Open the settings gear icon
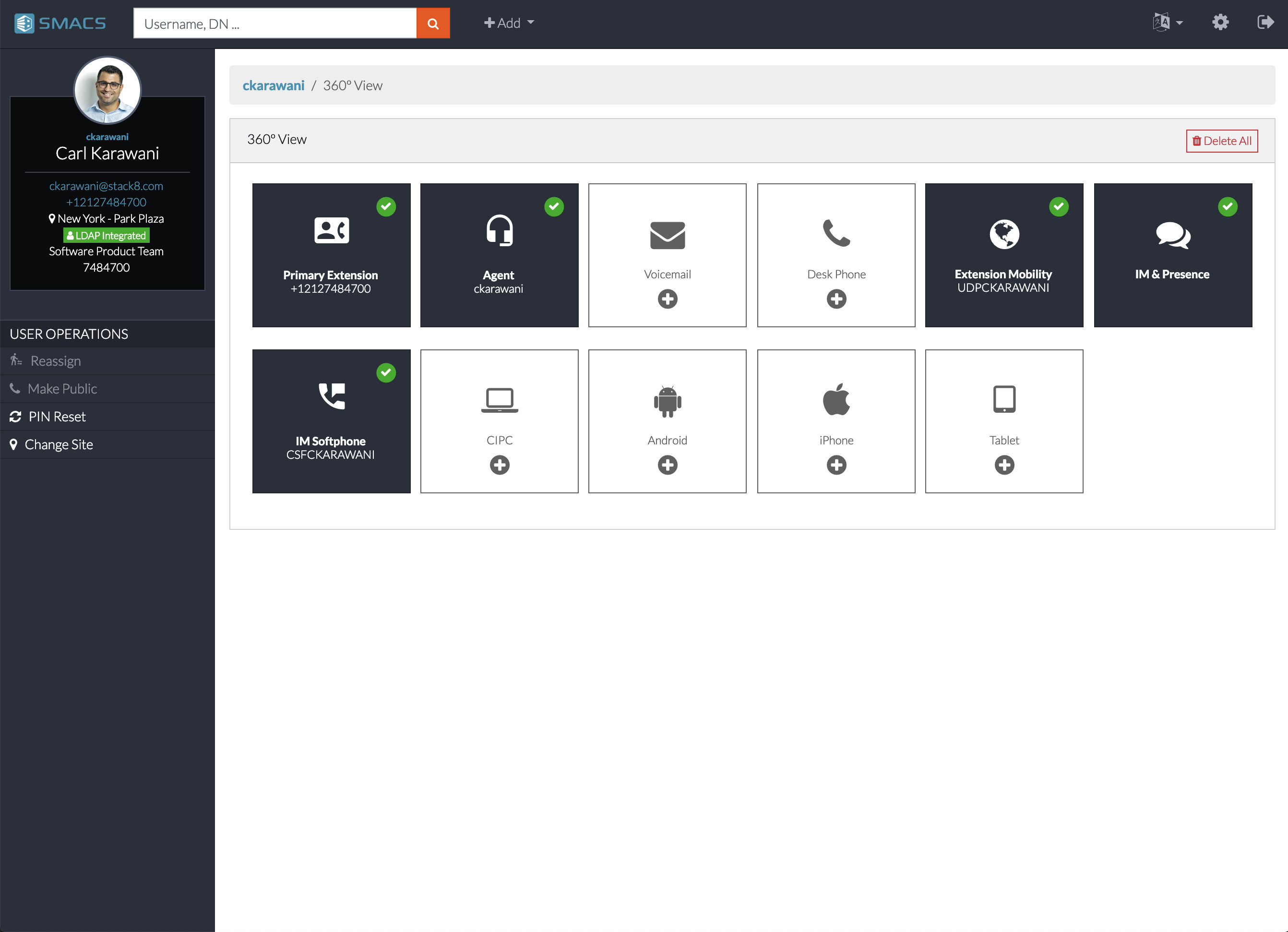The height and width of the screenshot is (932, 1288). coord(1220,23)
